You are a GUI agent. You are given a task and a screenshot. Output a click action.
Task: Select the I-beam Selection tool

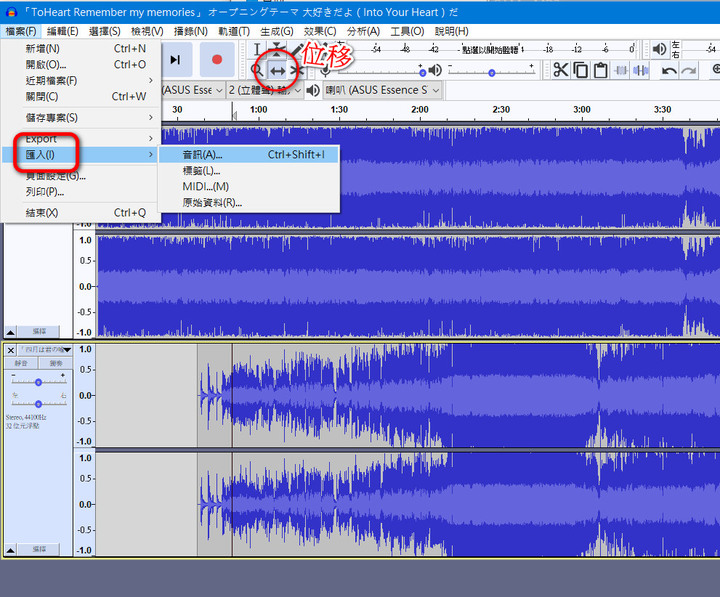click(x=257, y=50)
